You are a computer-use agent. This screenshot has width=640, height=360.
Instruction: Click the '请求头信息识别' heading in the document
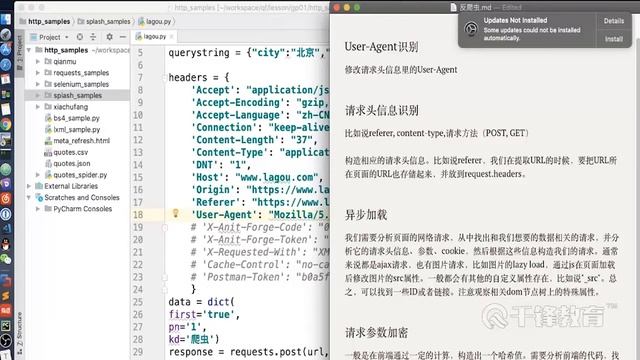point(382,110)
